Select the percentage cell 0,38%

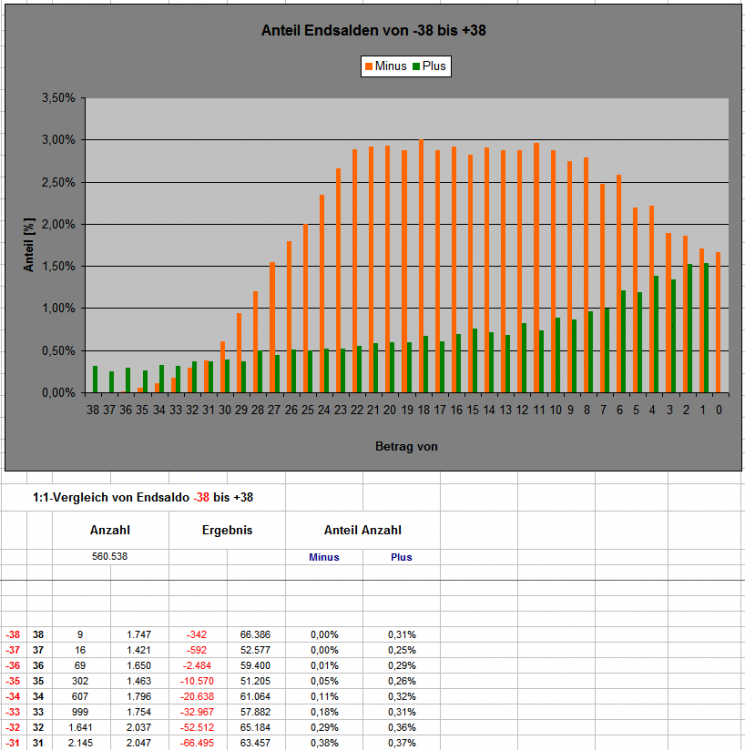tap(324, 743)
